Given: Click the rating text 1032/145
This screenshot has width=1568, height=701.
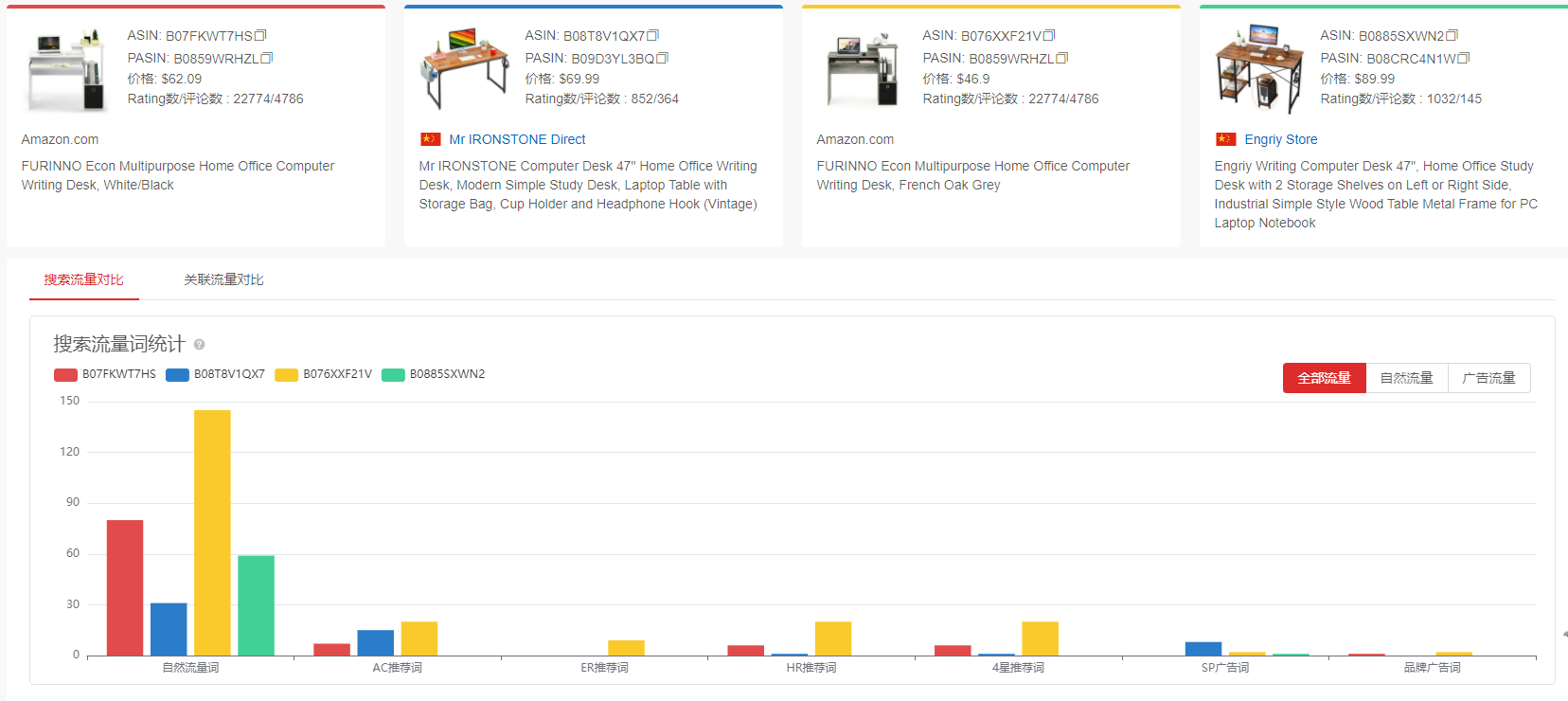Looking at the screenshot, I should point(1453,99).
